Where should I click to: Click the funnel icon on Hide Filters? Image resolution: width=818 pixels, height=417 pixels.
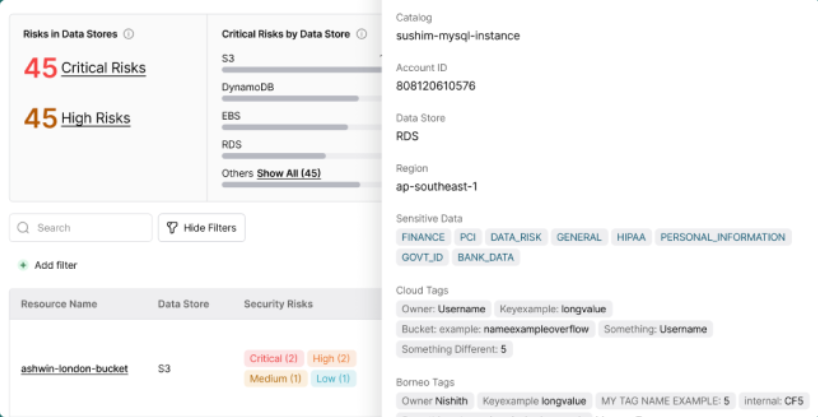172,228
